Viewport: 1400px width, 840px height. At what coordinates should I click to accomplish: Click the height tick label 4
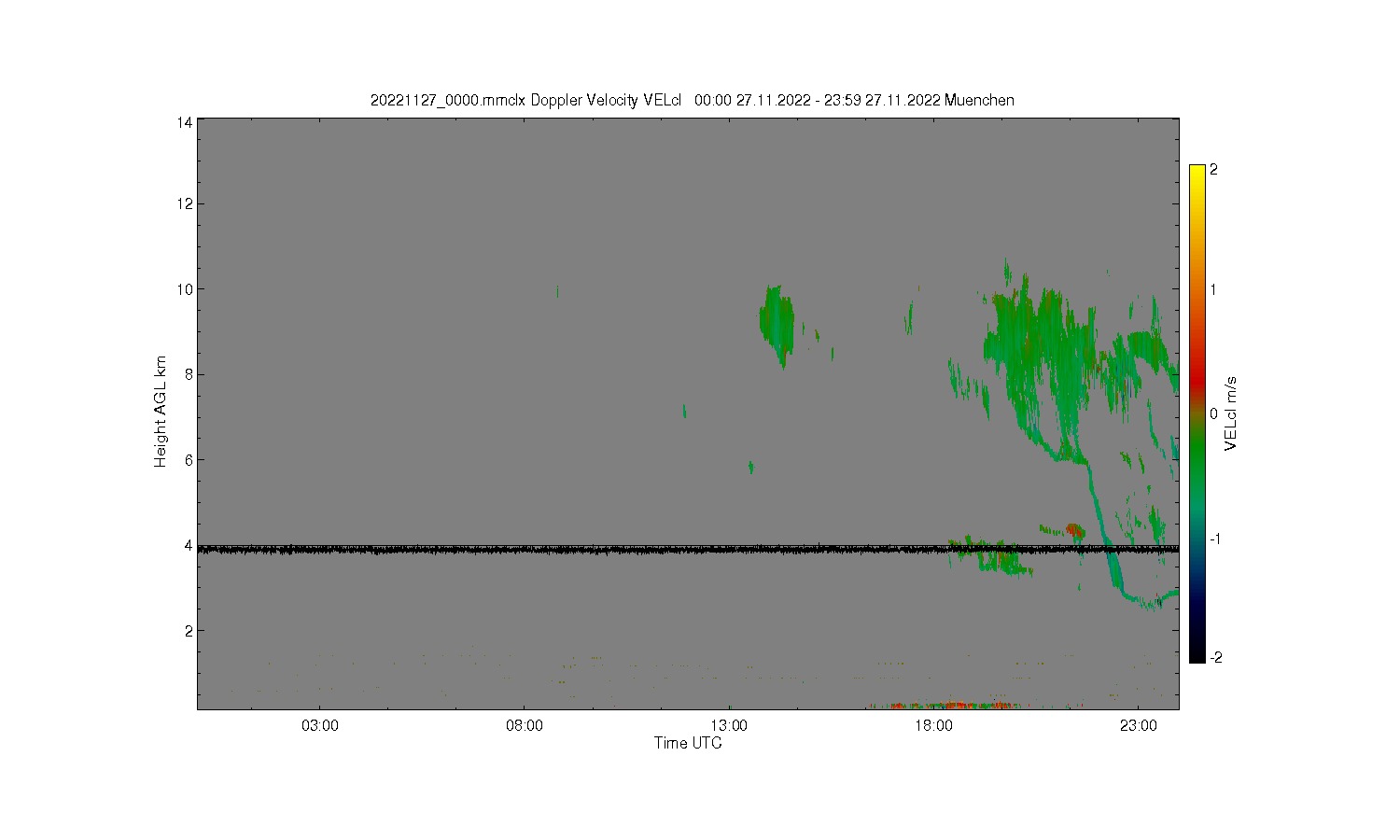189,545
